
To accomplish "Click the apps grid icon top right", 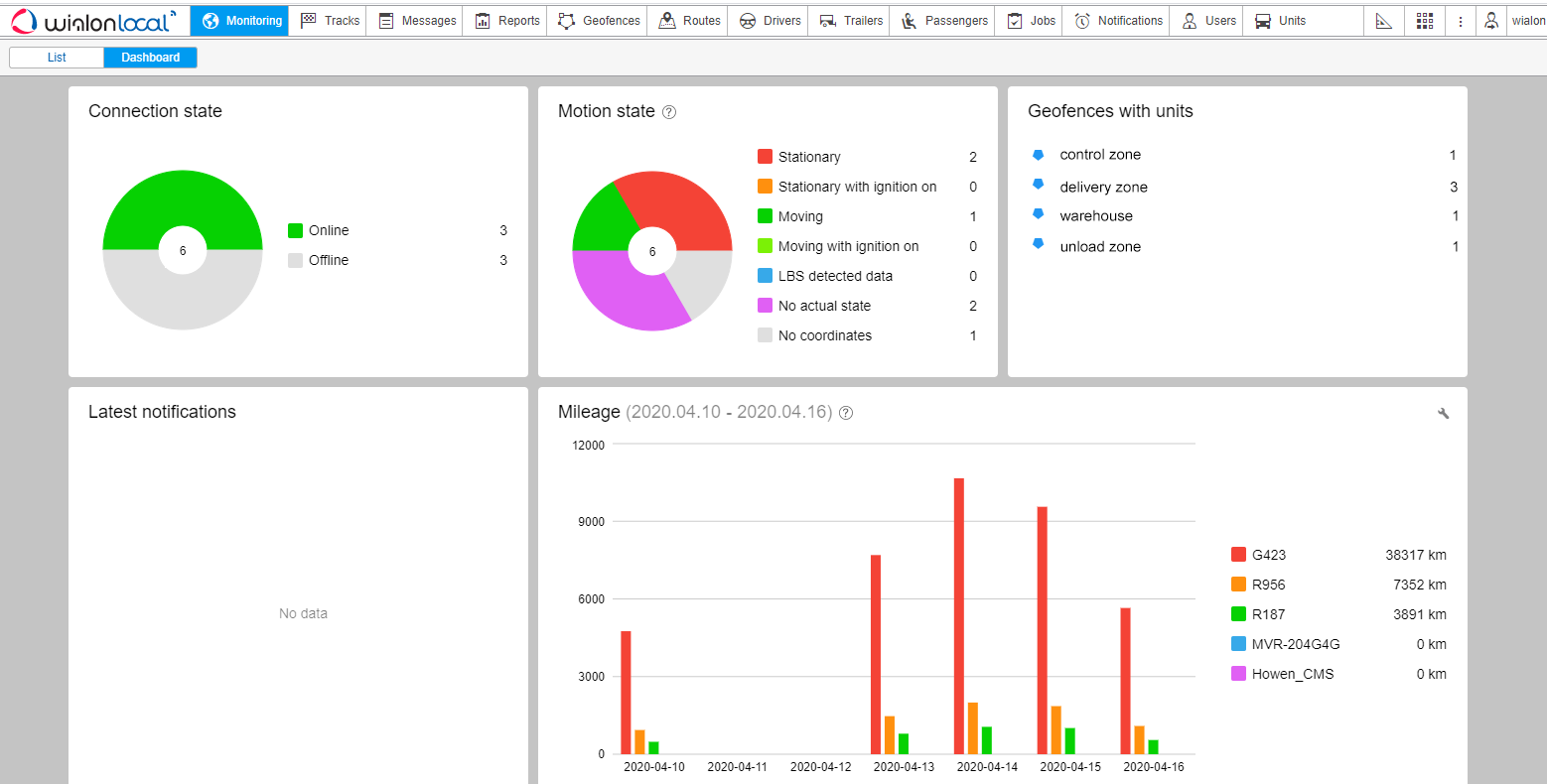I will pyautogui.click(x=1424, y=20).
